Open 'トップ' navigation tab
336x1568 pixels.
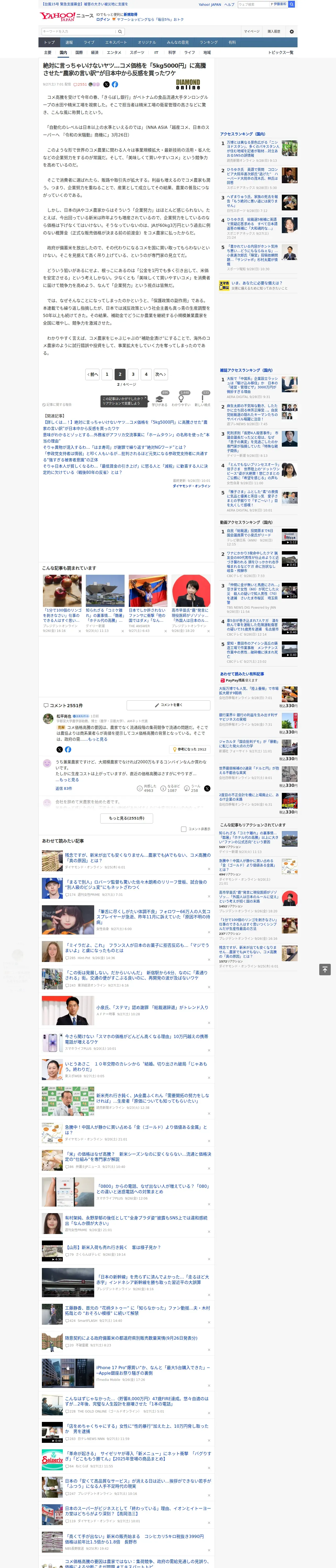click(x=49, y=43)
